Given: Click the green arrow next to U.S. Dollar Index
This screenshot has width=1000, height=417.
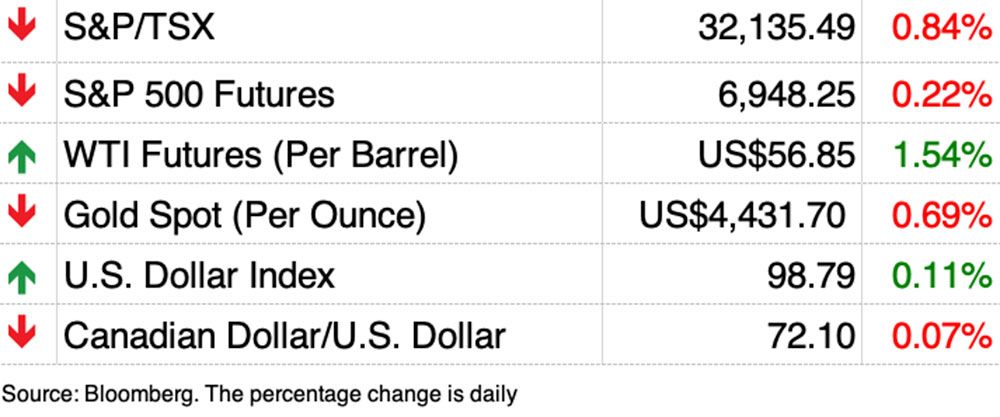Looking at the screenshot, I should pos(21,275).
